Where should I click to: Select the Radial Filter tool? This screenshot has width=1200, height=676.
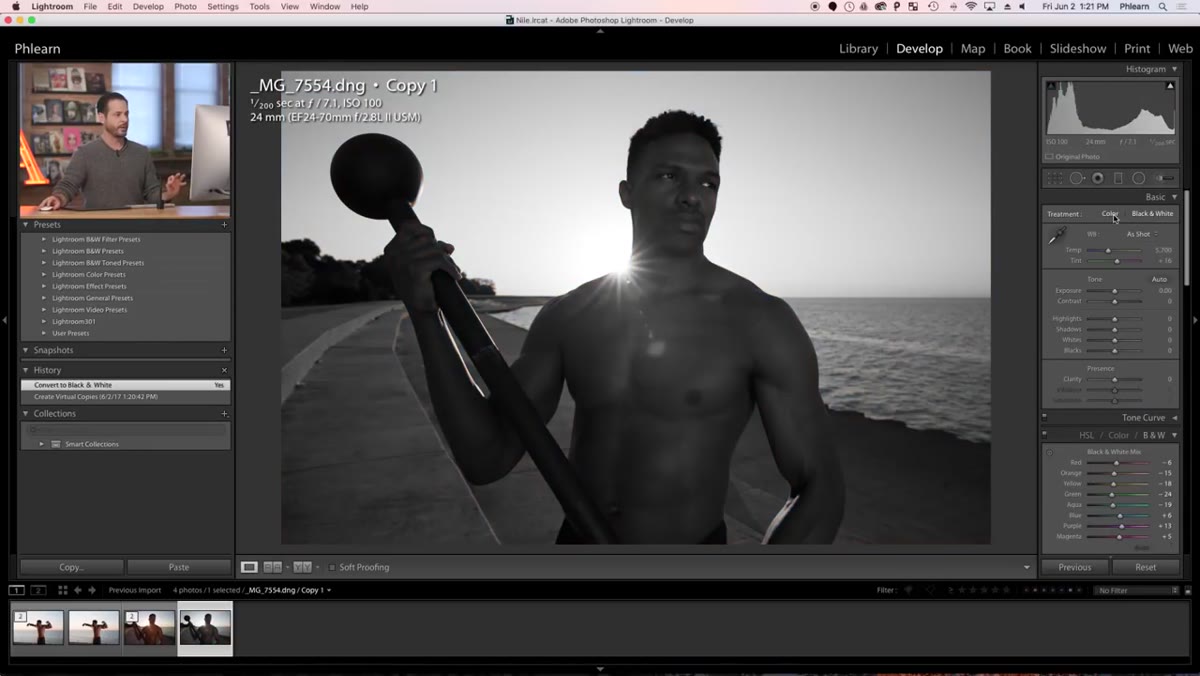pos(1138,178)
